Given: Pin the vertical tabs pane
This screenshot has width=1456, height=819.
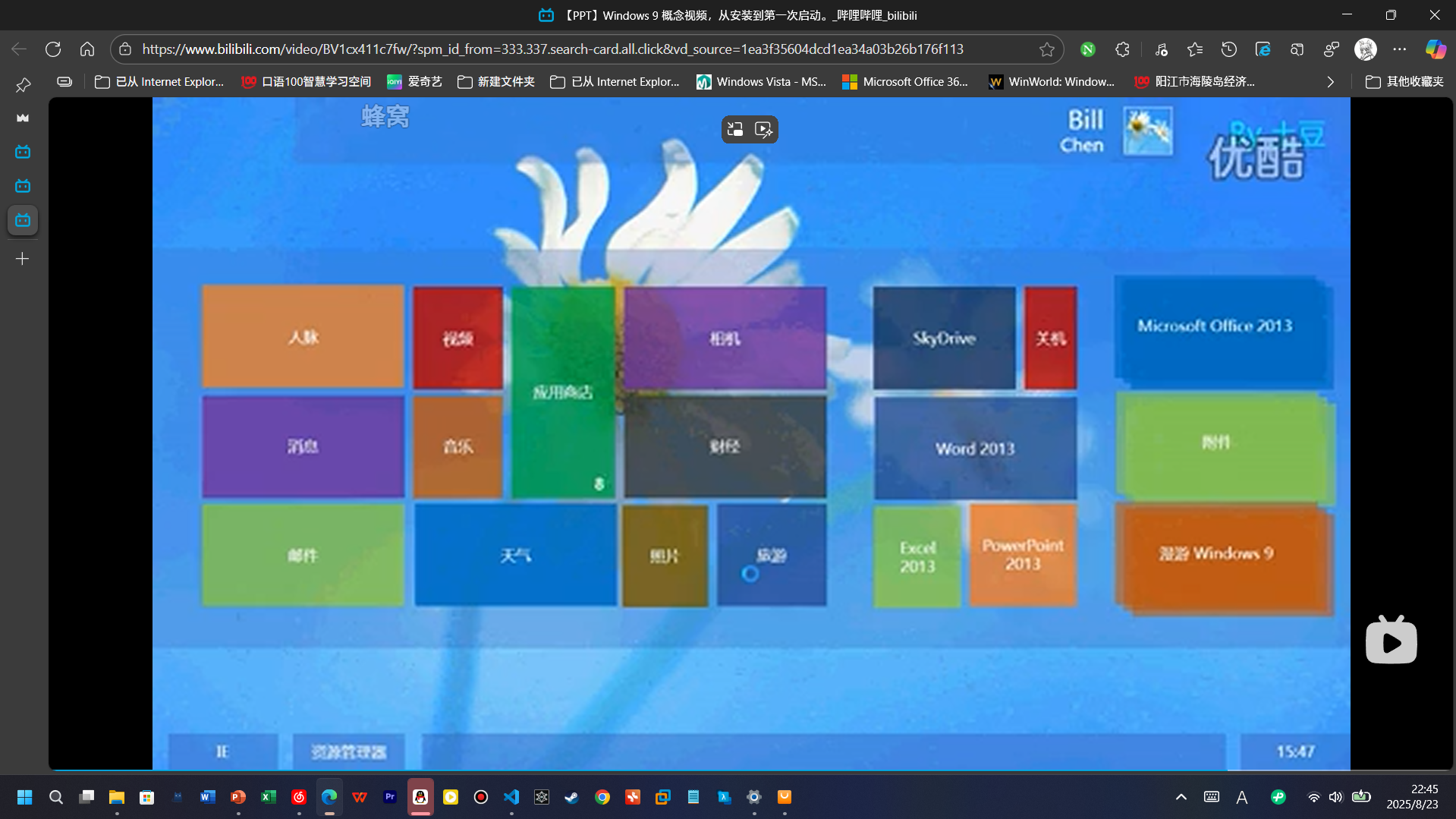Looking at the screenshot, I should pos(23,85).
